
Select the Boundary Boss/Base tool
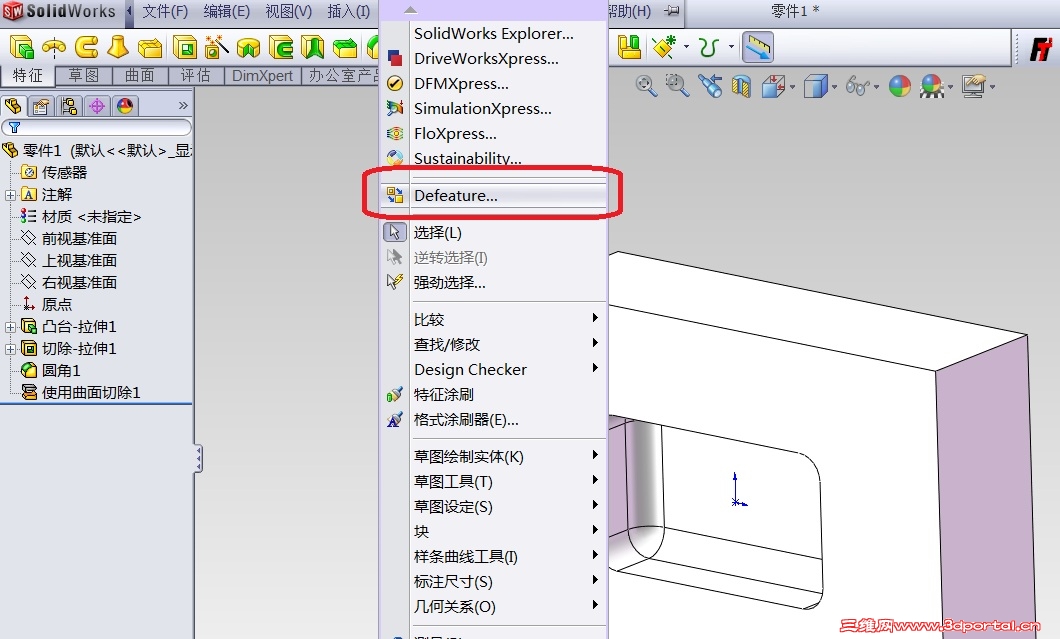(x=149, y=48)
